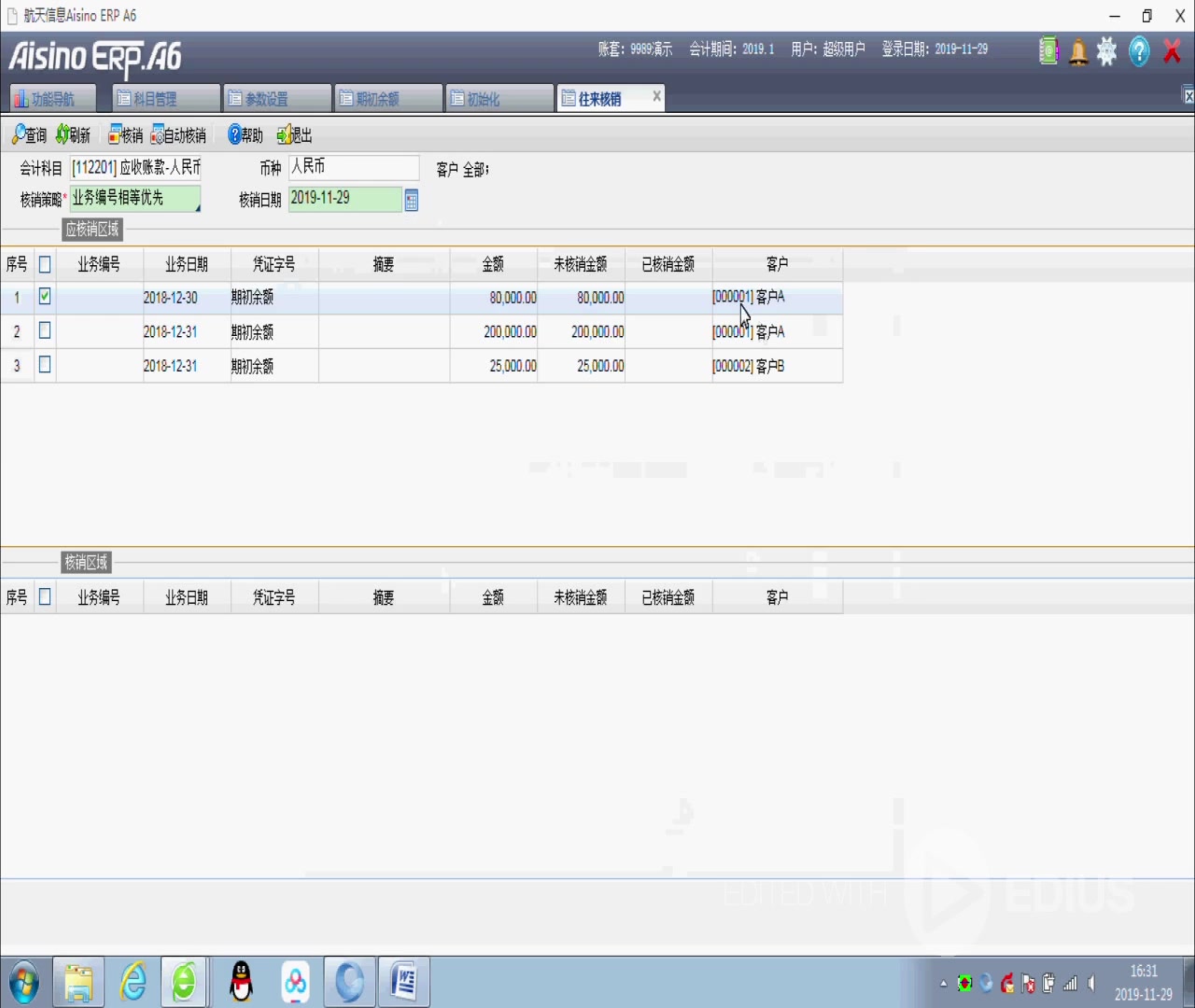Click 金额 column header in upper table
This screenshot has height=1008, width=1195.
(493, 265)
